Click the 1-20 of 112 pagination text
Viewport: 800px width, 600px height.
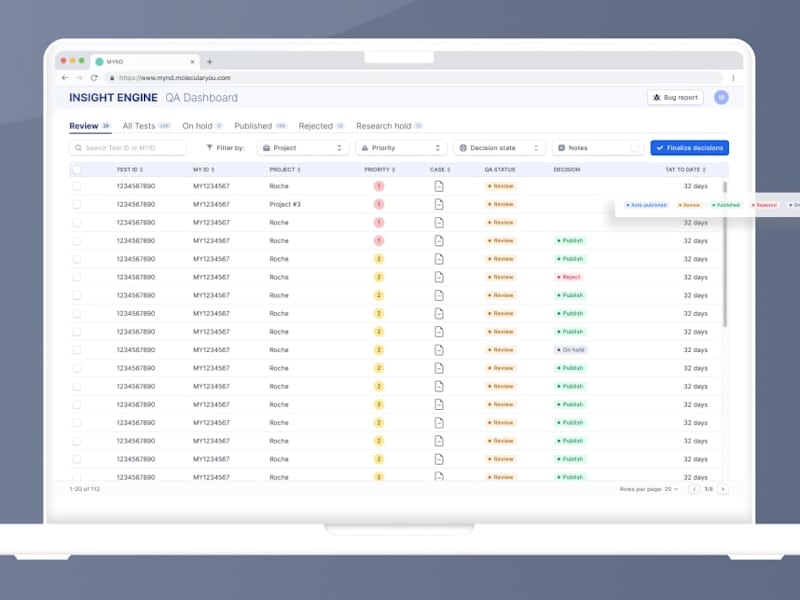[x=85, y=489]
